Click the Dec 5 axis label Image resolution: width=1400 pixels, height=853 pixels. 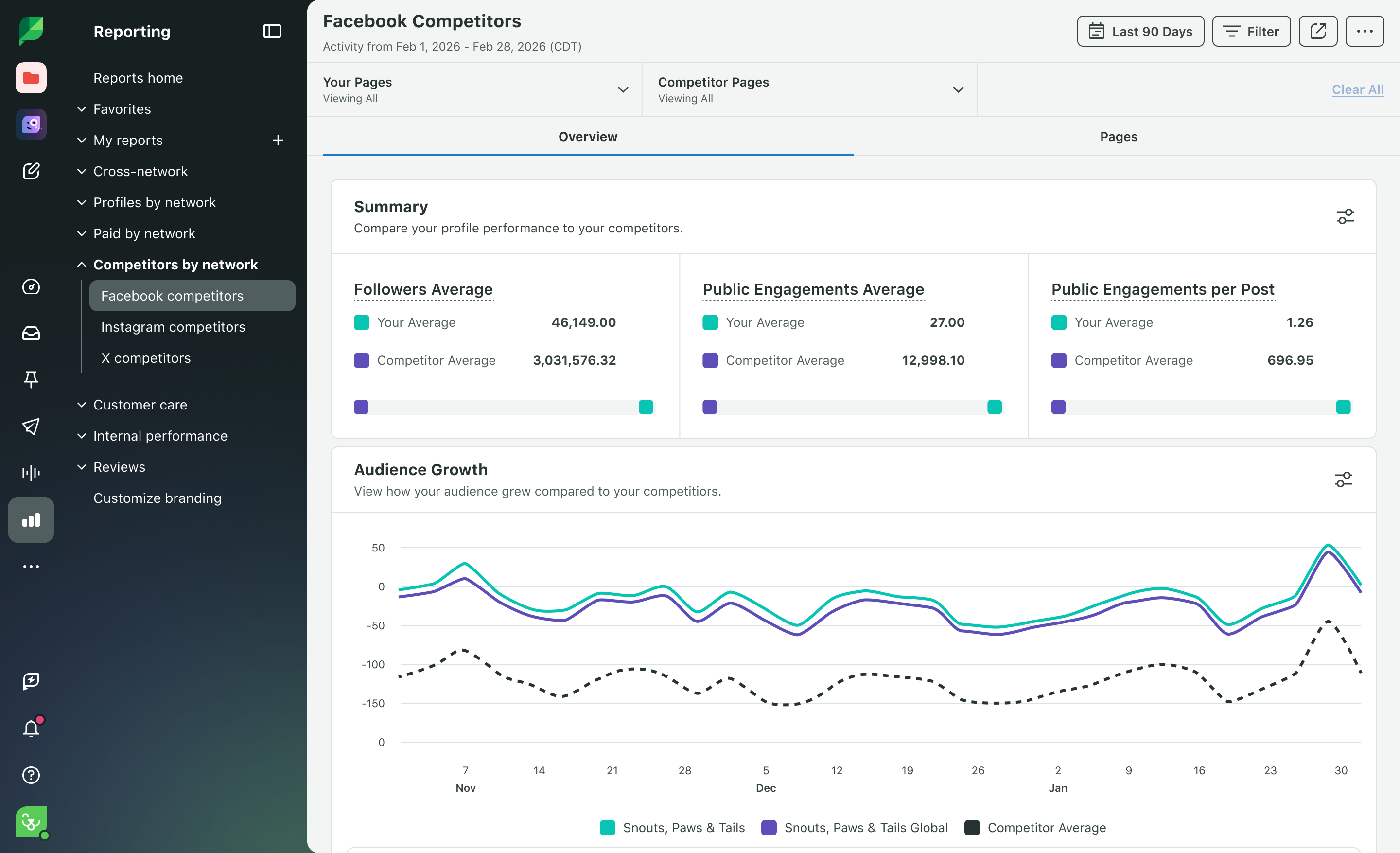(x=765, y=779)
